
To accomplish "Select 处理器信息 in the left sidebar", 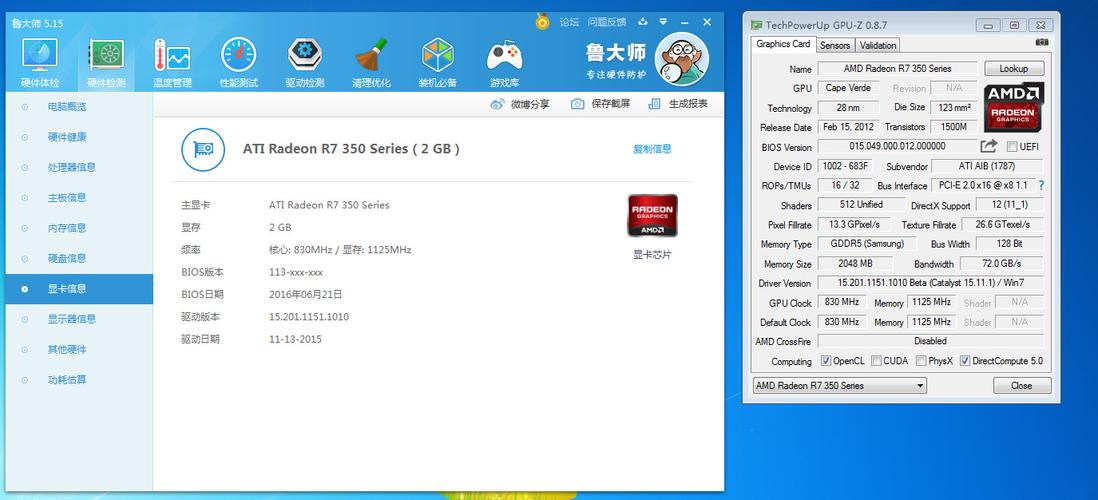I will [x=71, y=167].
